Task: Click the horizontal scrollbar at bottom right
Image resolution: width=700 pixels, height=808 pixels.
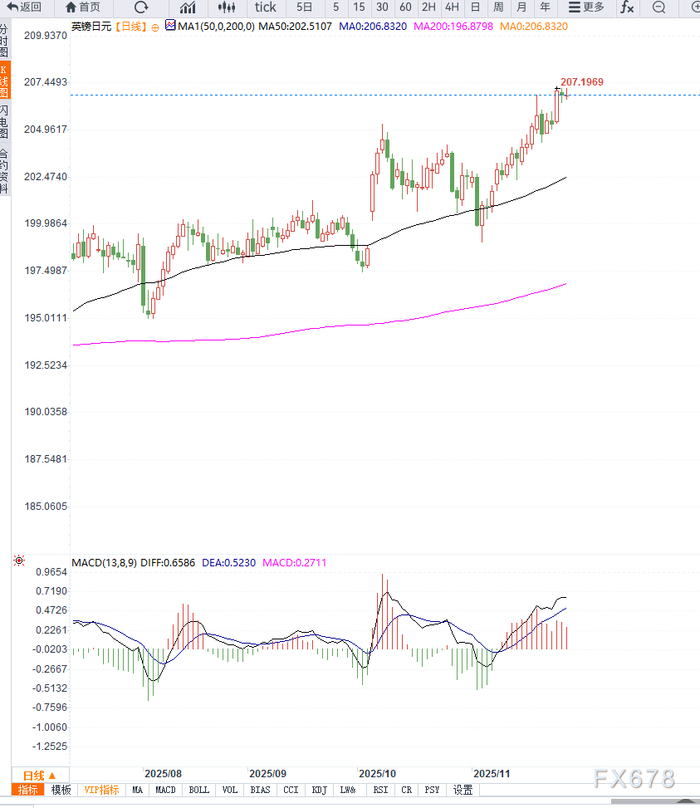Action: coord(655,801)
